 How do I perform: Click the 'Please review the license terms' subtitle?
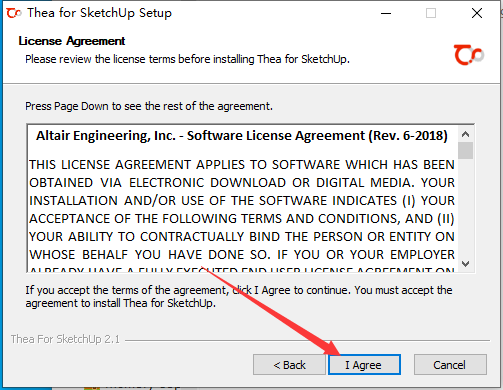187,59
